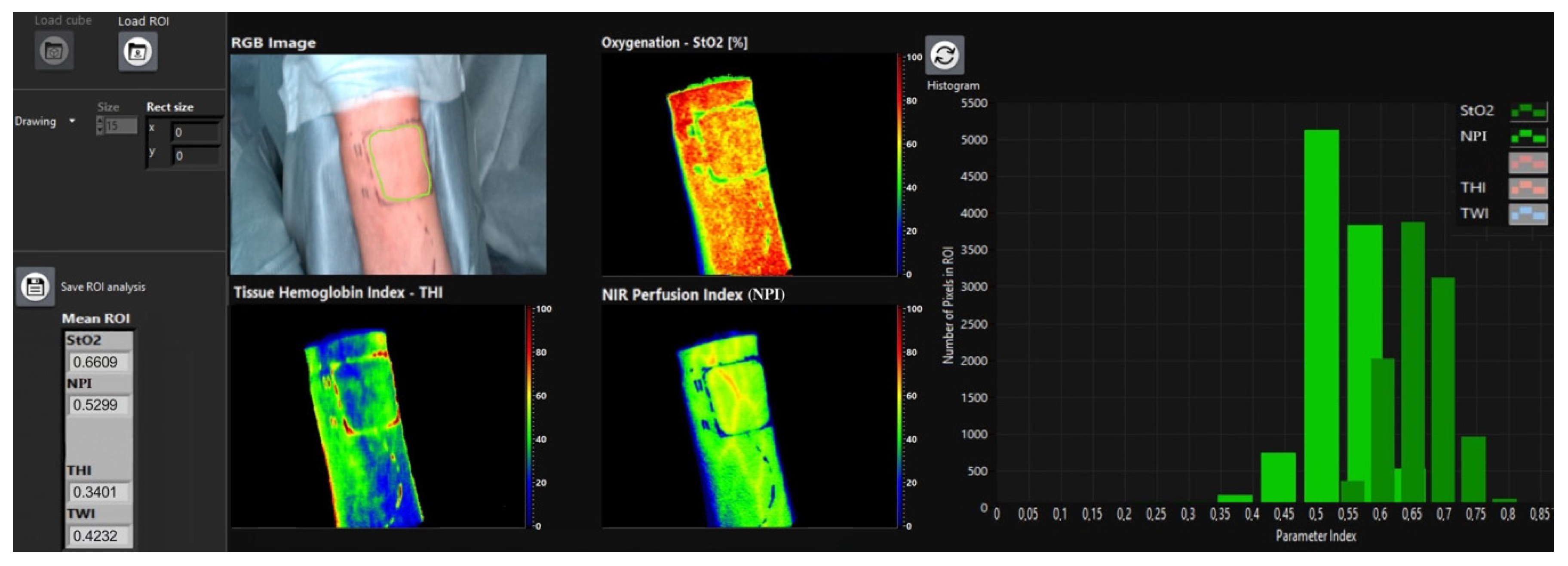The height and width of the screenshot is (566, 1568).
Task: Toggle THI series in histogram legend
Action: click(1528, 188)
